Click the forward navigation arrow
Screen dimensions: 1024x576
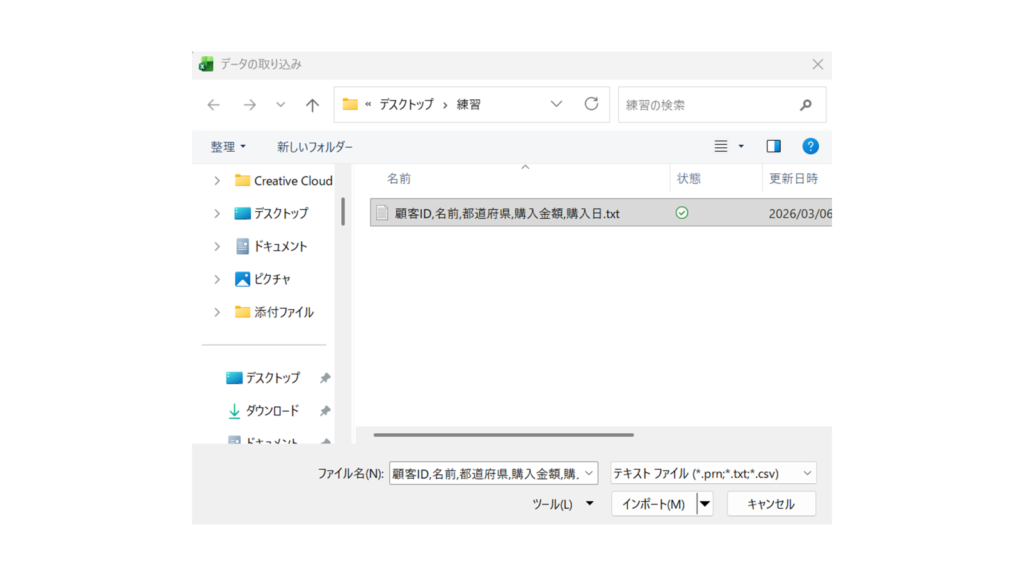(x=249, y=105)
